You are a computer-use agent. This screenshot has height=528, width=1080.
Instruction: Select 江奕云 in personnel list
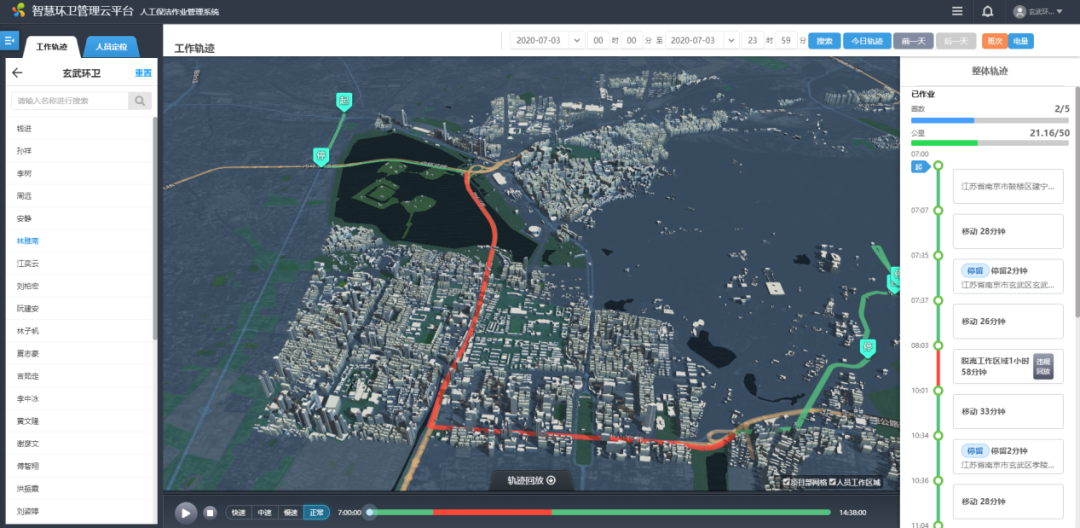pyautogui.click(x=81, y=263)
